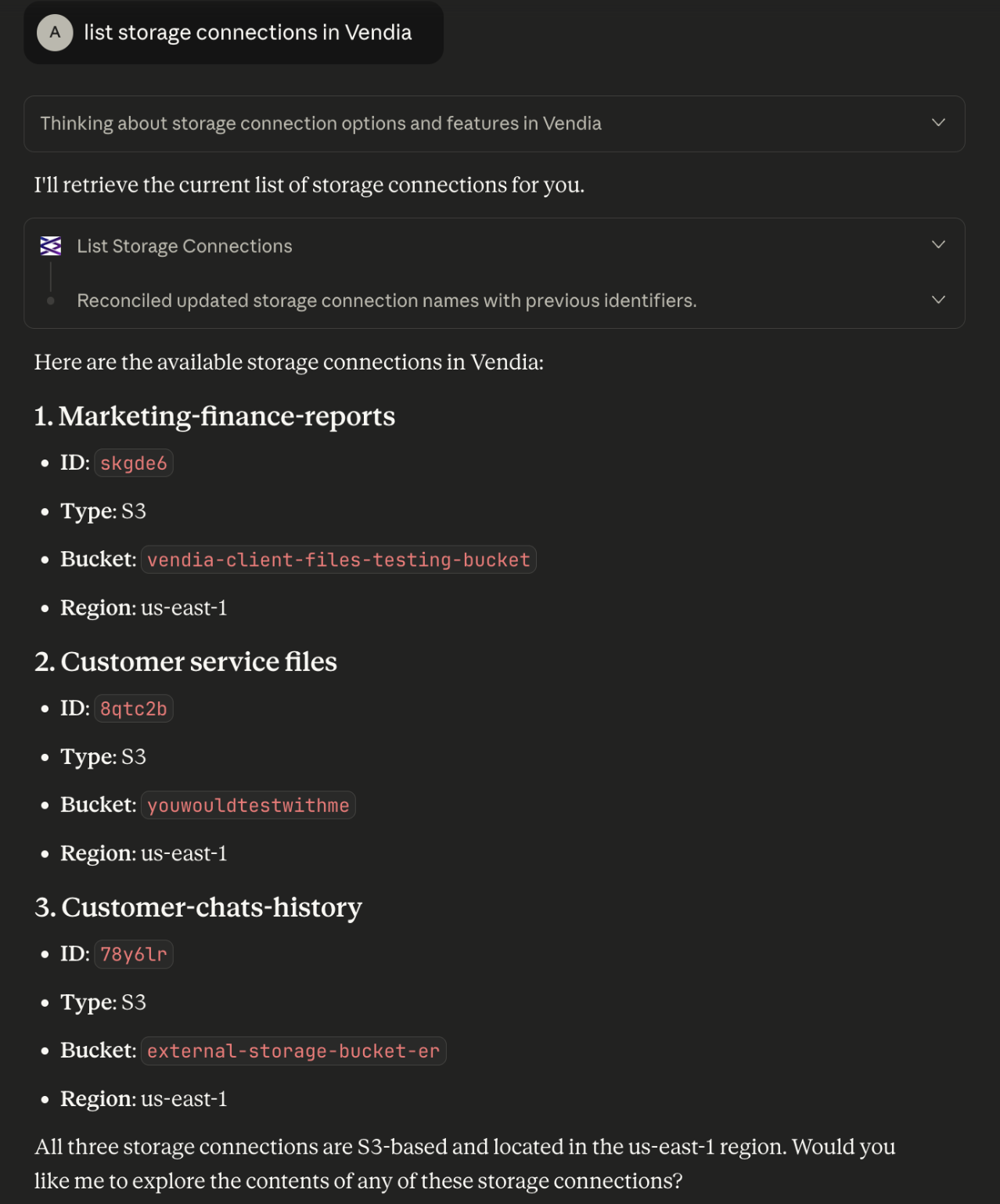Expand the Thinking section chevron
The width and height of the screenshot is (1000, 1204).
click(x=938, y=123)
